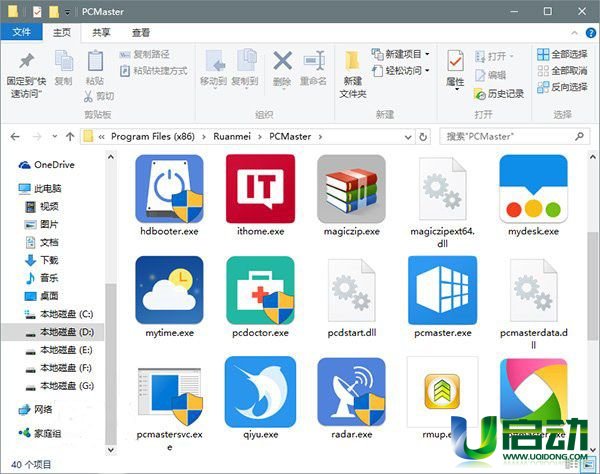Open 本地磁盘 (C:) drive
Viewport: 600px width, 474px height.
pos(59,314)
